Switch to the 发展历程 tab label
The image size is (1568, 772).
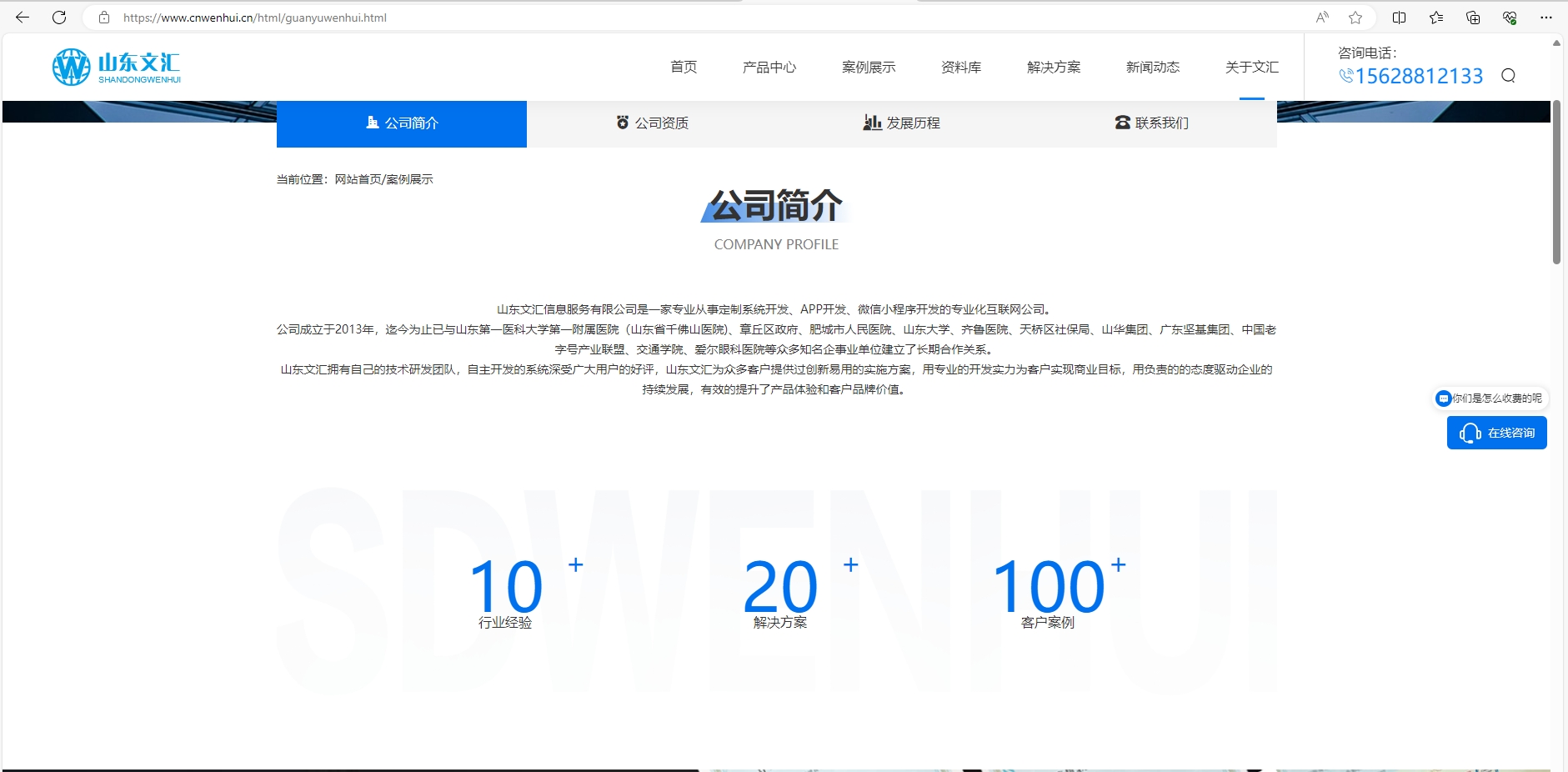tap(913, 123)
